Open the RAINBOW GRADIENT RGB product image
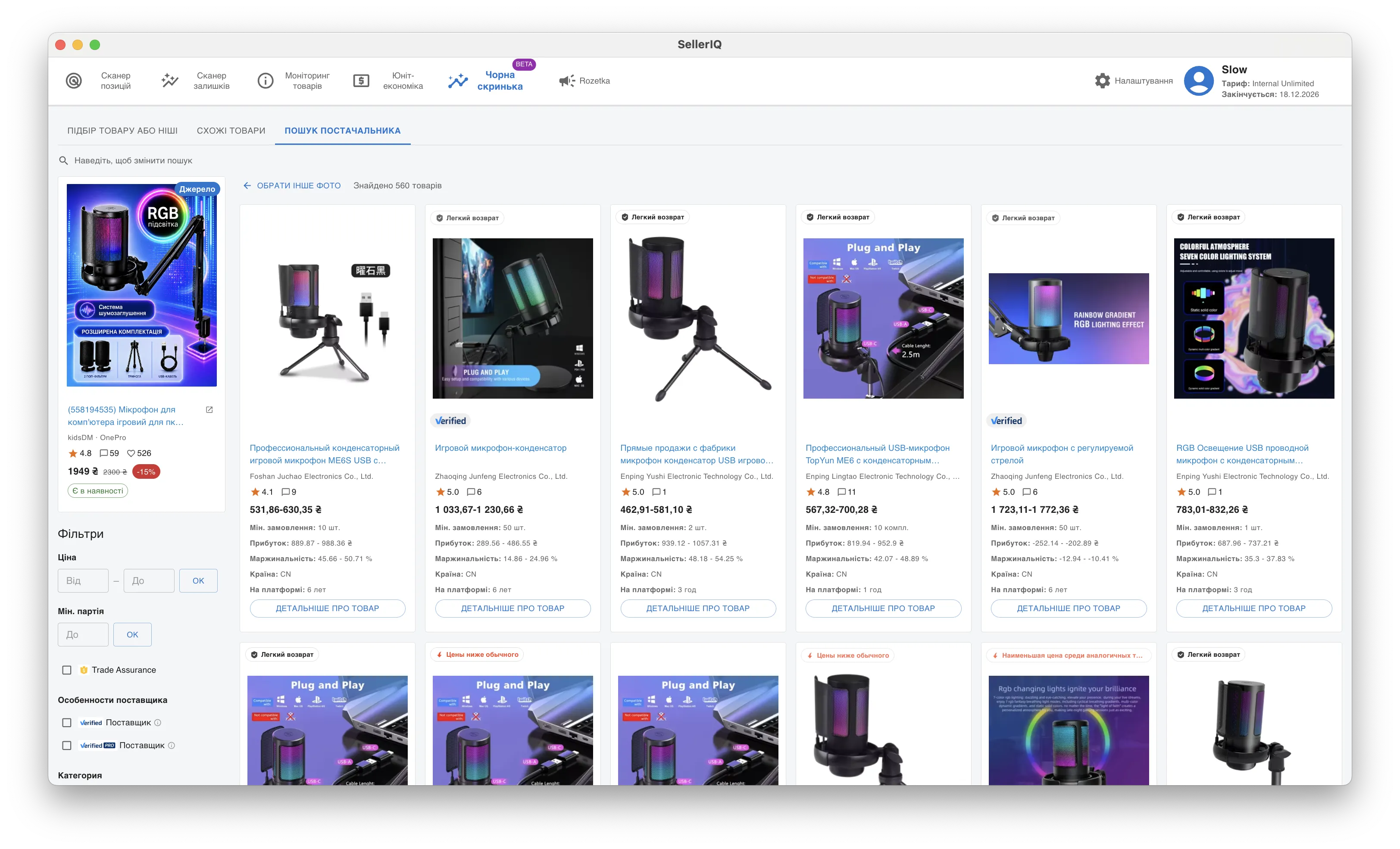 [1069, 319]
